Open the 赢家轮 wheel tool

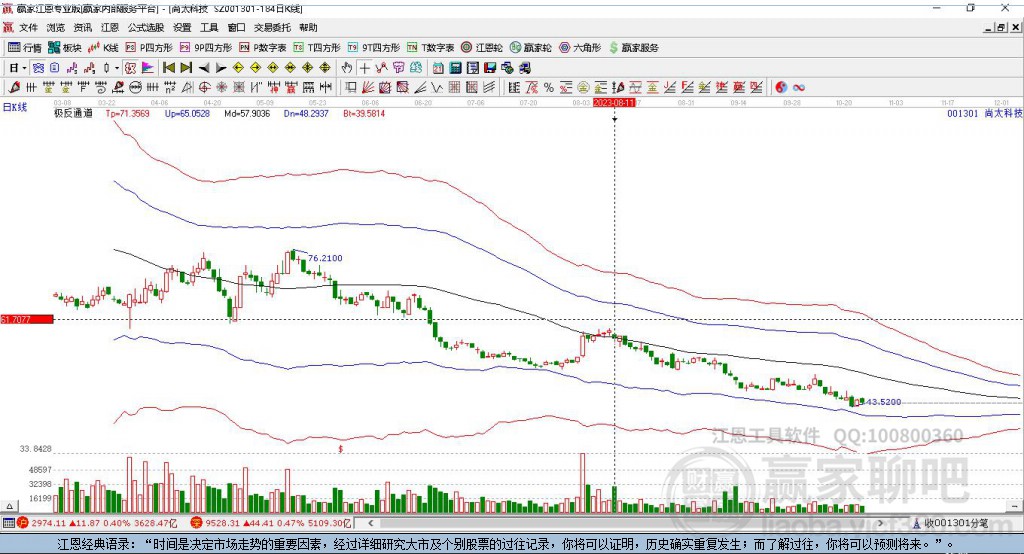pos(530,48)
